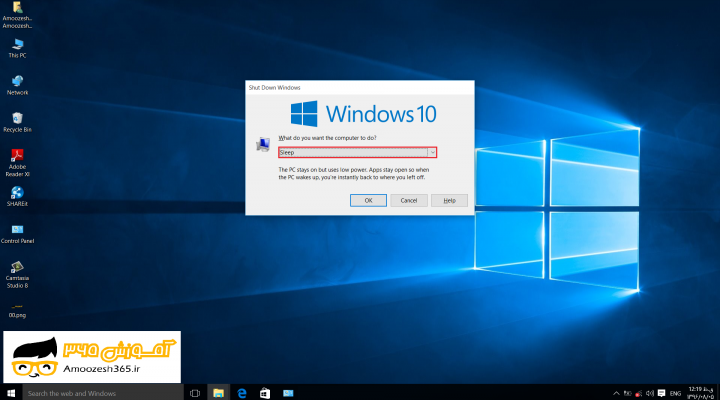This screenshot has height=400, width=720.
Task: Select the Control Panel desktop icon
Action: pyautogui.click(x=17, y=234)
